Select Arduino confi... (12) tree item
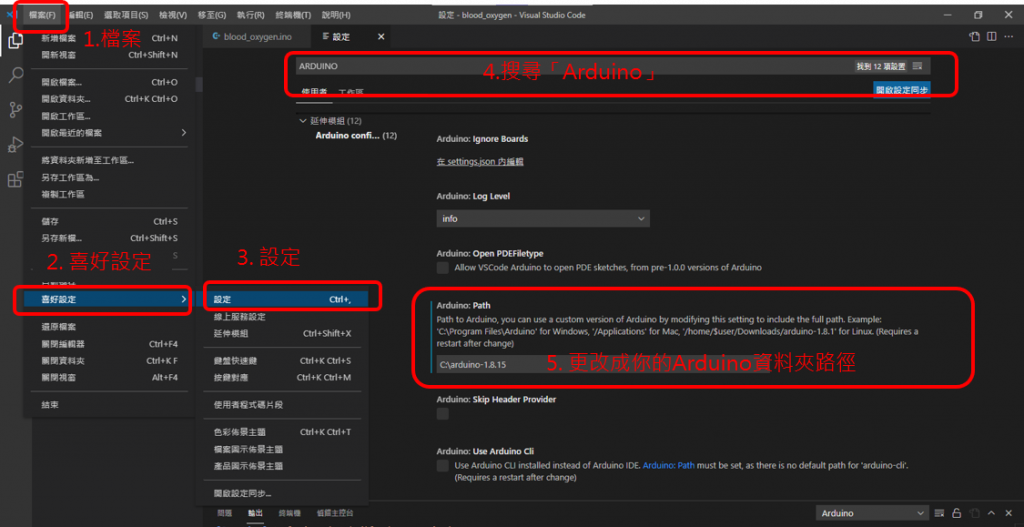The image size is (1024, 527). pos(356,136)
